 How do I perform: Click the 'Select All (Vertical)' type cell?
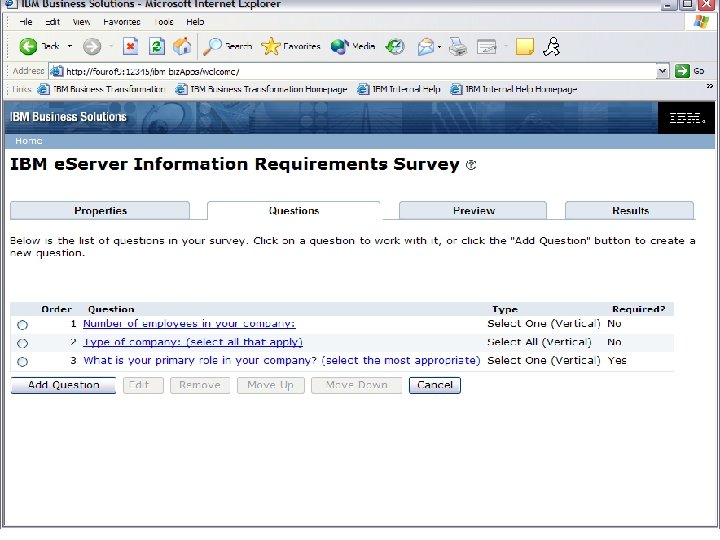539,342
